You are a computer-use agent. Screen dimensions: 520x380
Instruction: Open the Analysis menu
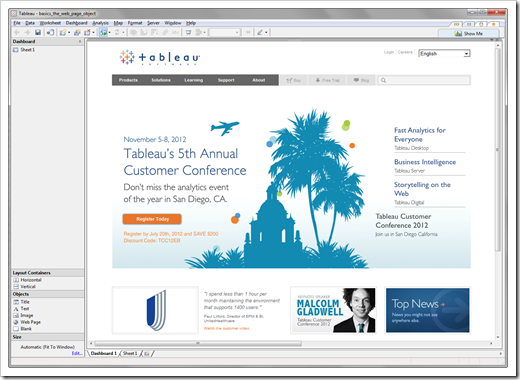pos(100,23)
